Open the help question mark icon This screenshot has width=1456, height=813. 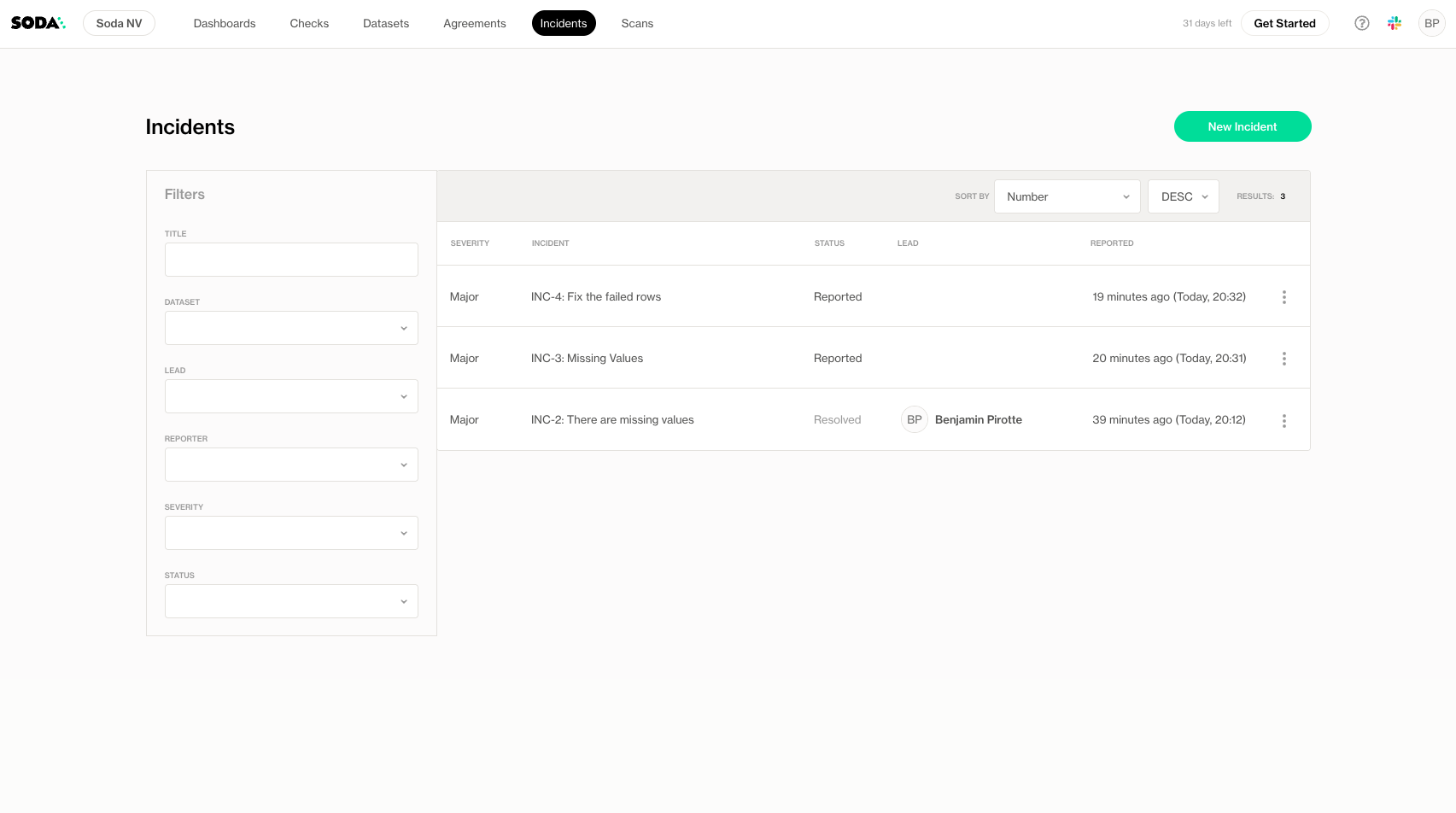tap(1362, 23)
